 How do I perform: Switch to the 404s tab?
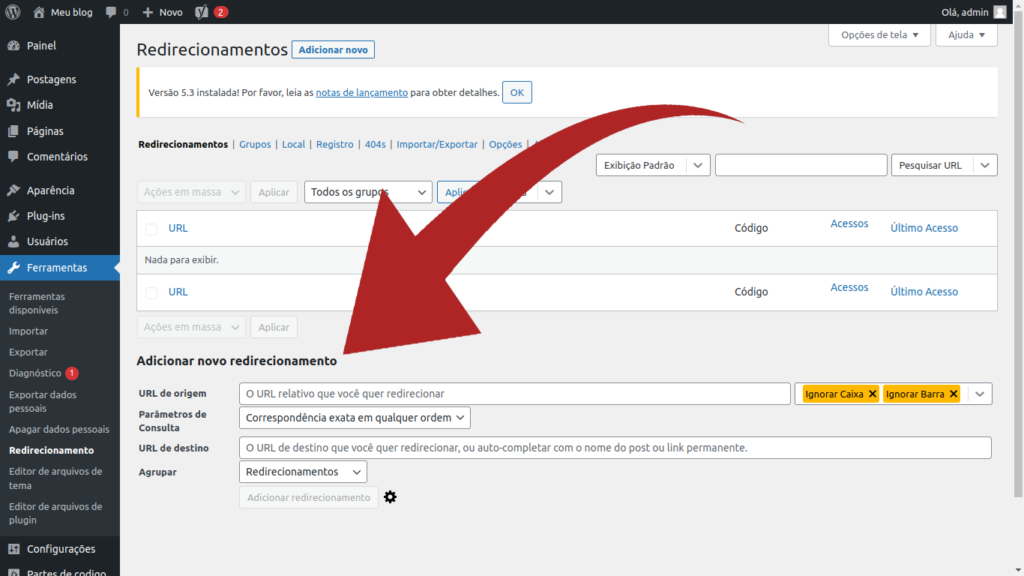tap(375, 144)
